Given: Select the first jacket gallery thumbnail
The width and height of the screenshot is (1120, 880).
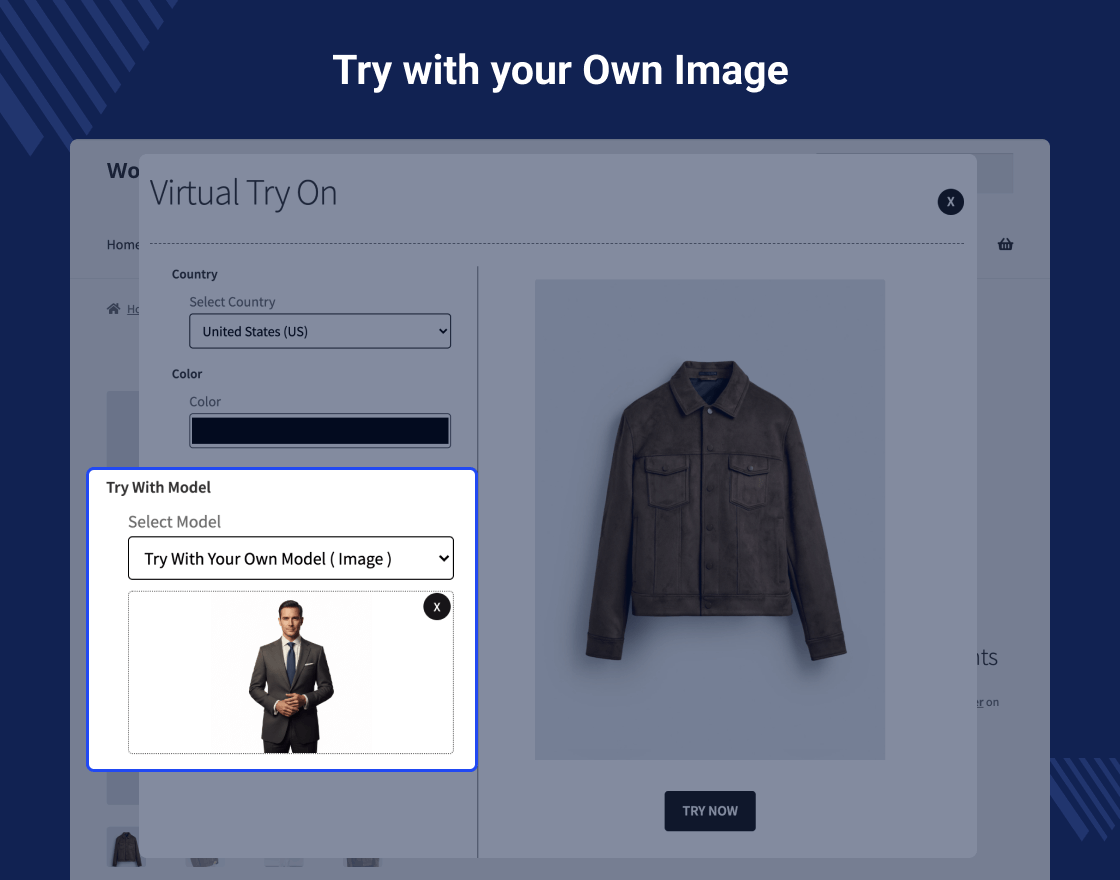Looking at the screenshot, I should 123,847.
